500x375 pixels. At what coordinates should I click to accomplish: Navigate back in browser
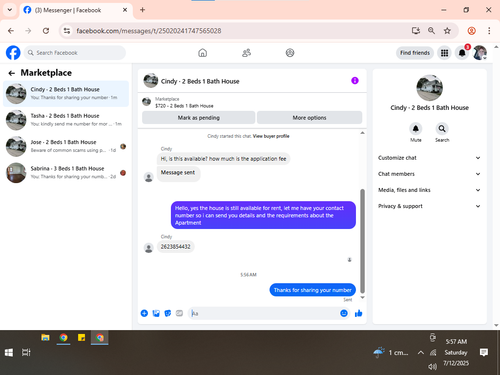[11, 31]
